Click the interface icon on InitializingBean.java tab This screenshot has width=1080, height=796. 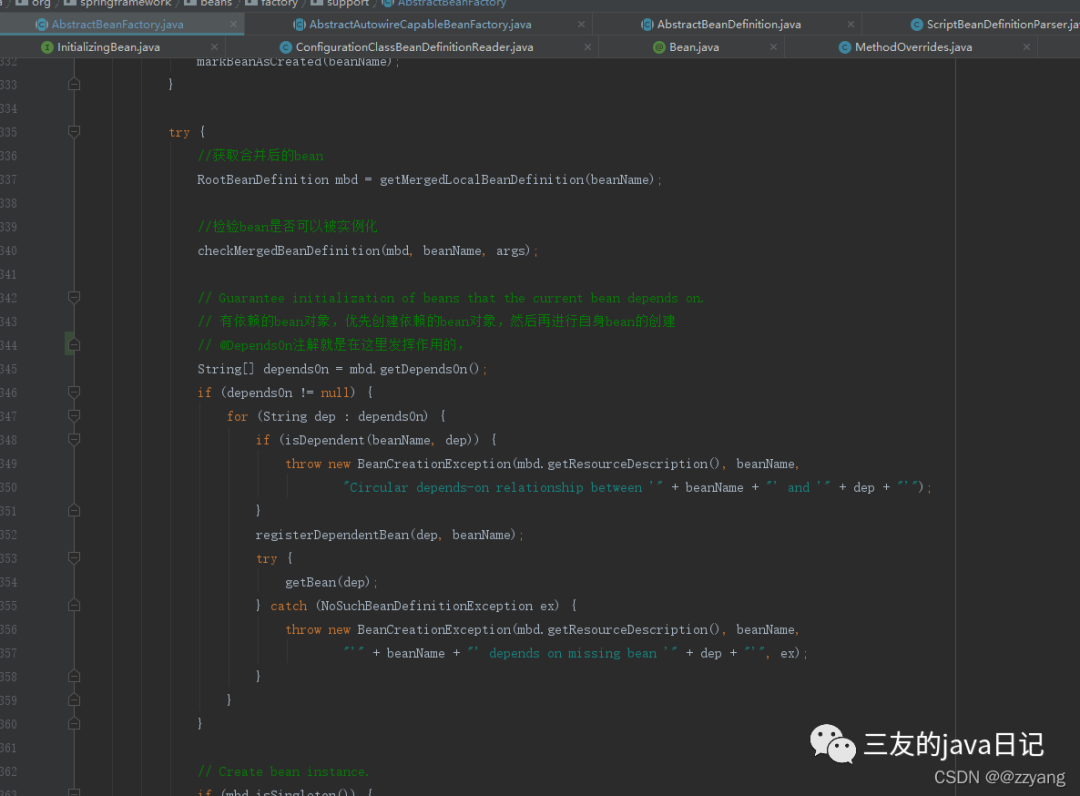pyautogui.click(x=47, y=47)
